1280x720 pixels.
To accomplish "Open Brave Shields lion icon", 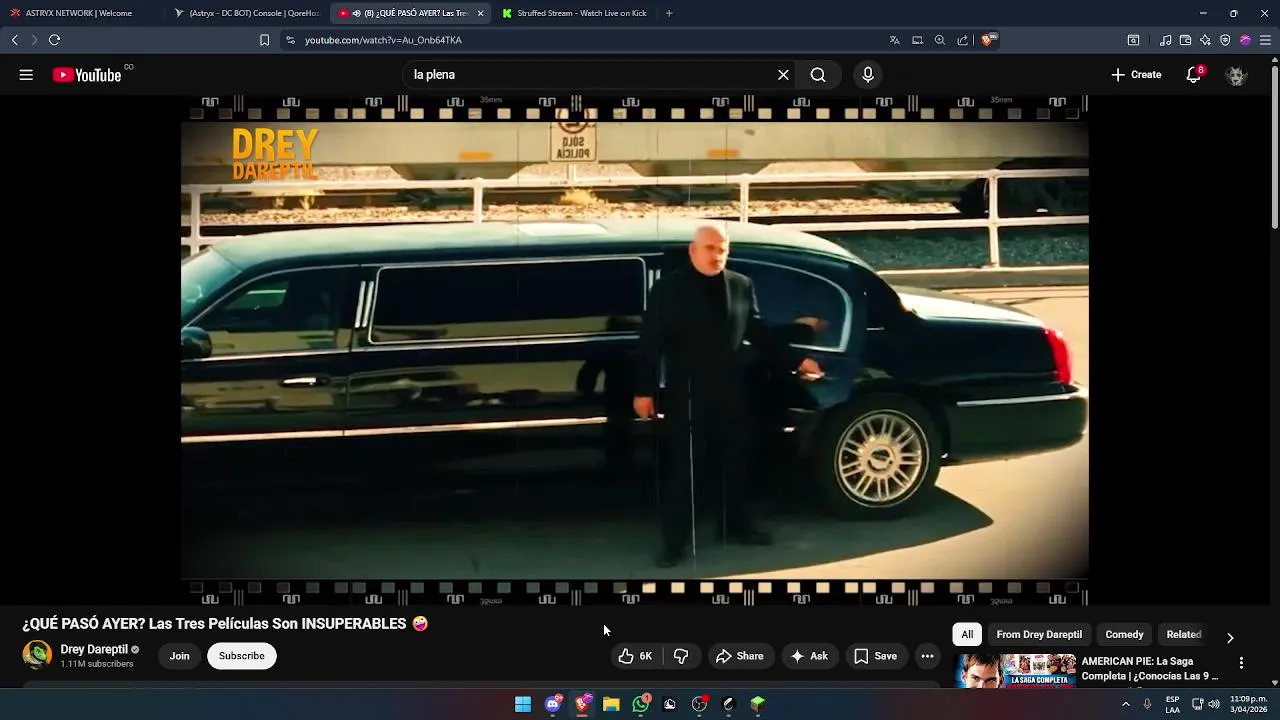I will pyautogui.click(x=988, y=40).
